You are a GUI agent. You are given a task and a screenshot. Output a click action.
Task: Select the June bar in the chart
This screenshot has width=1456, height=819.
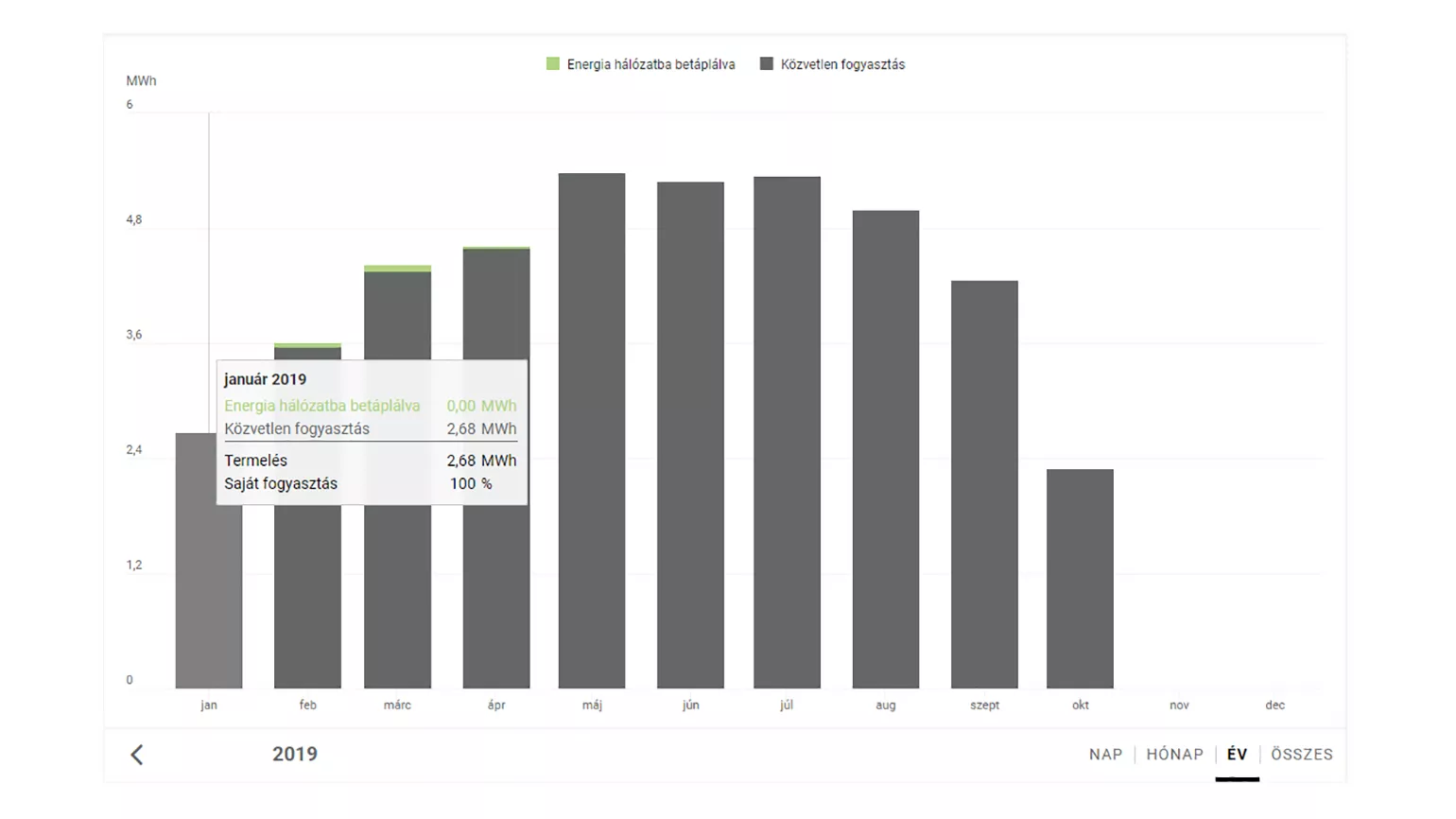click(x=690, y=435)
